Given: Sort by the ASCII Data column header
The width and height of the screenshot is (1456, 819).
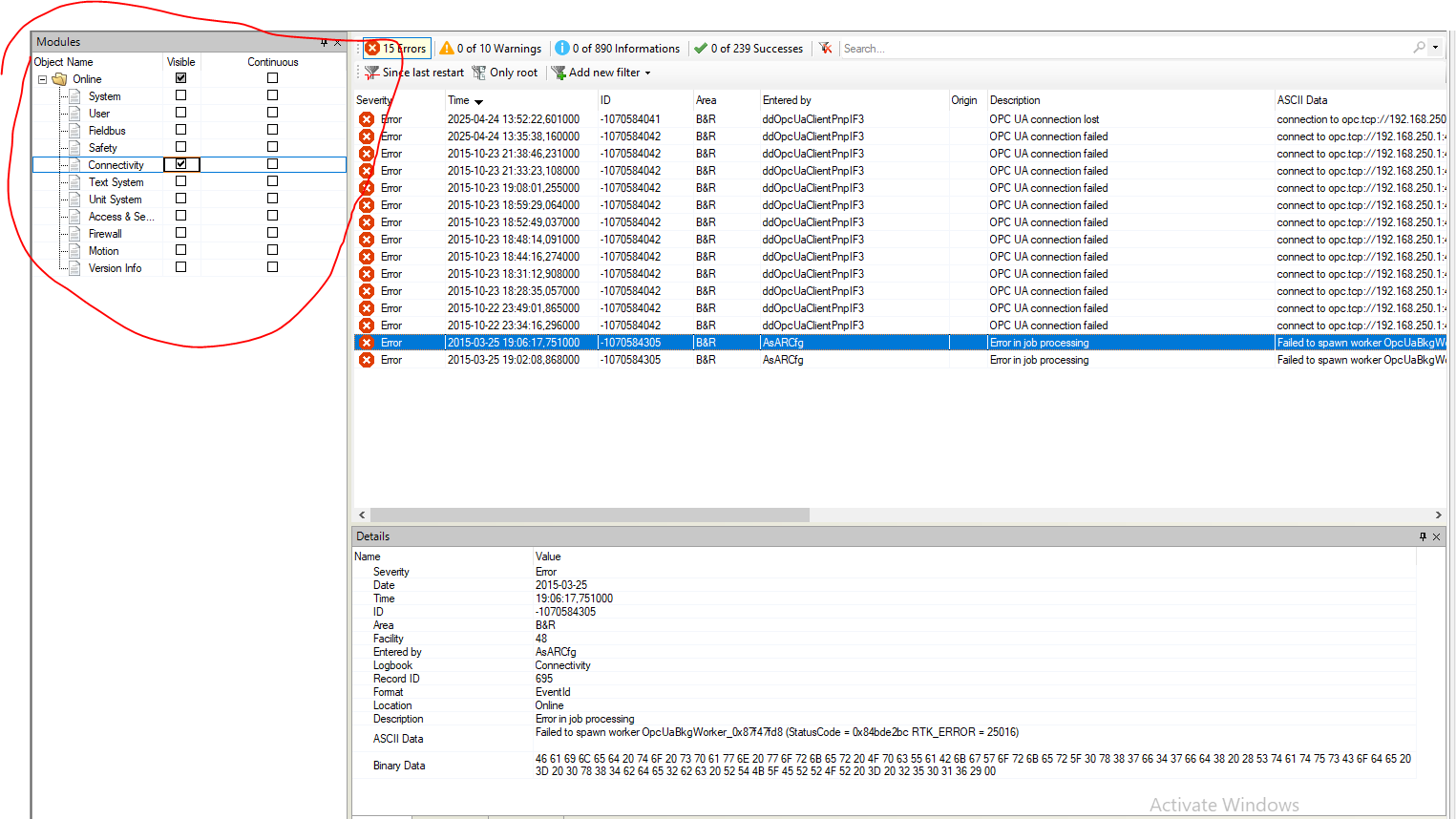Looking at the screenshot, I should [x=1361, y=100].
